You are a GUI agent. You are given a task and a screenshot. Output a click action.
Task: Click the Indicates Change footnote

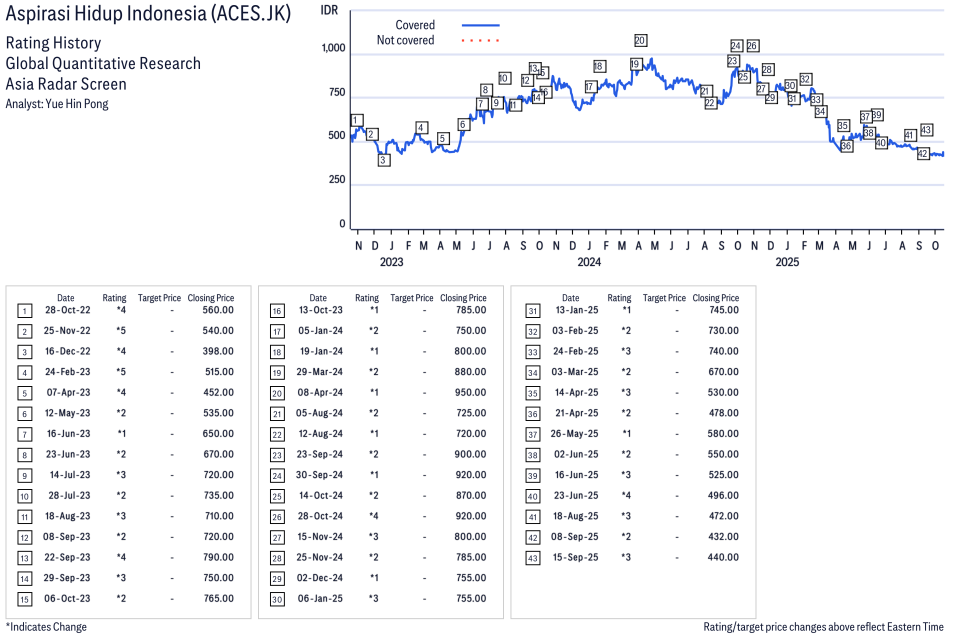[x=46, y=627]
